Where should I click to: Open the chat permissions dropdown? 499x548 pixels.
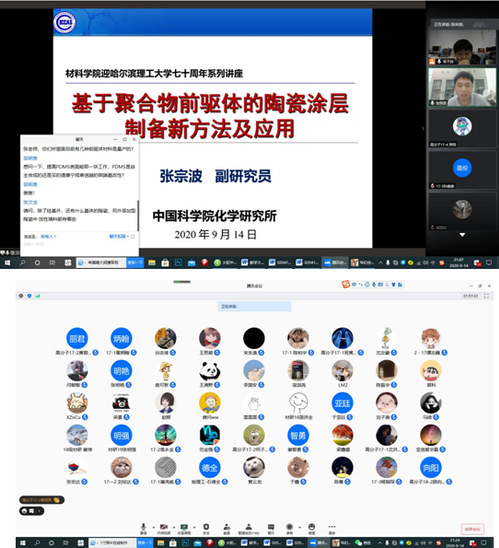(119, 237)
